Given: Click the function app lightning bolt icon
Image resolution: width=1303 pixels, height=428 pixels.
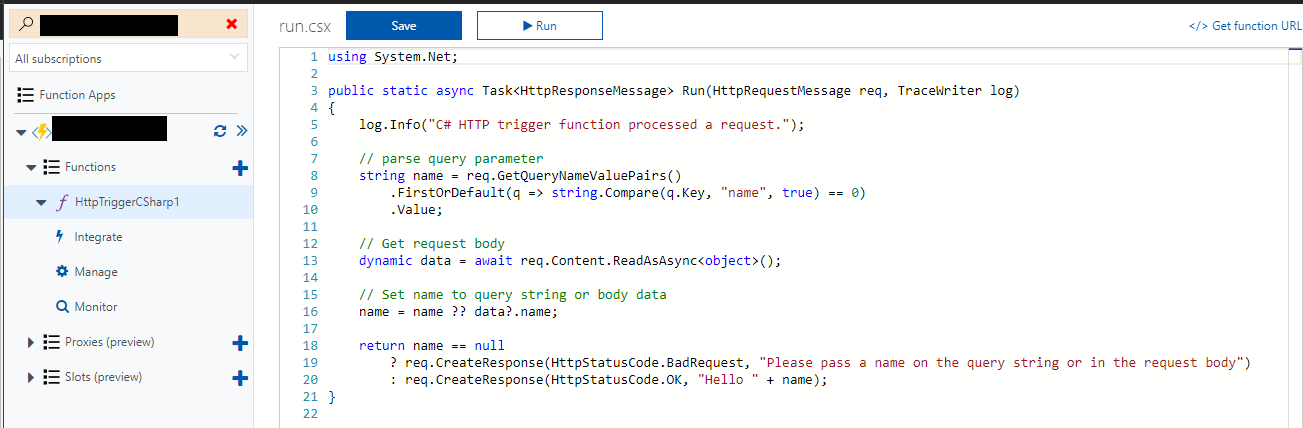Looking at the screenshot, I should tap(41, 131).
